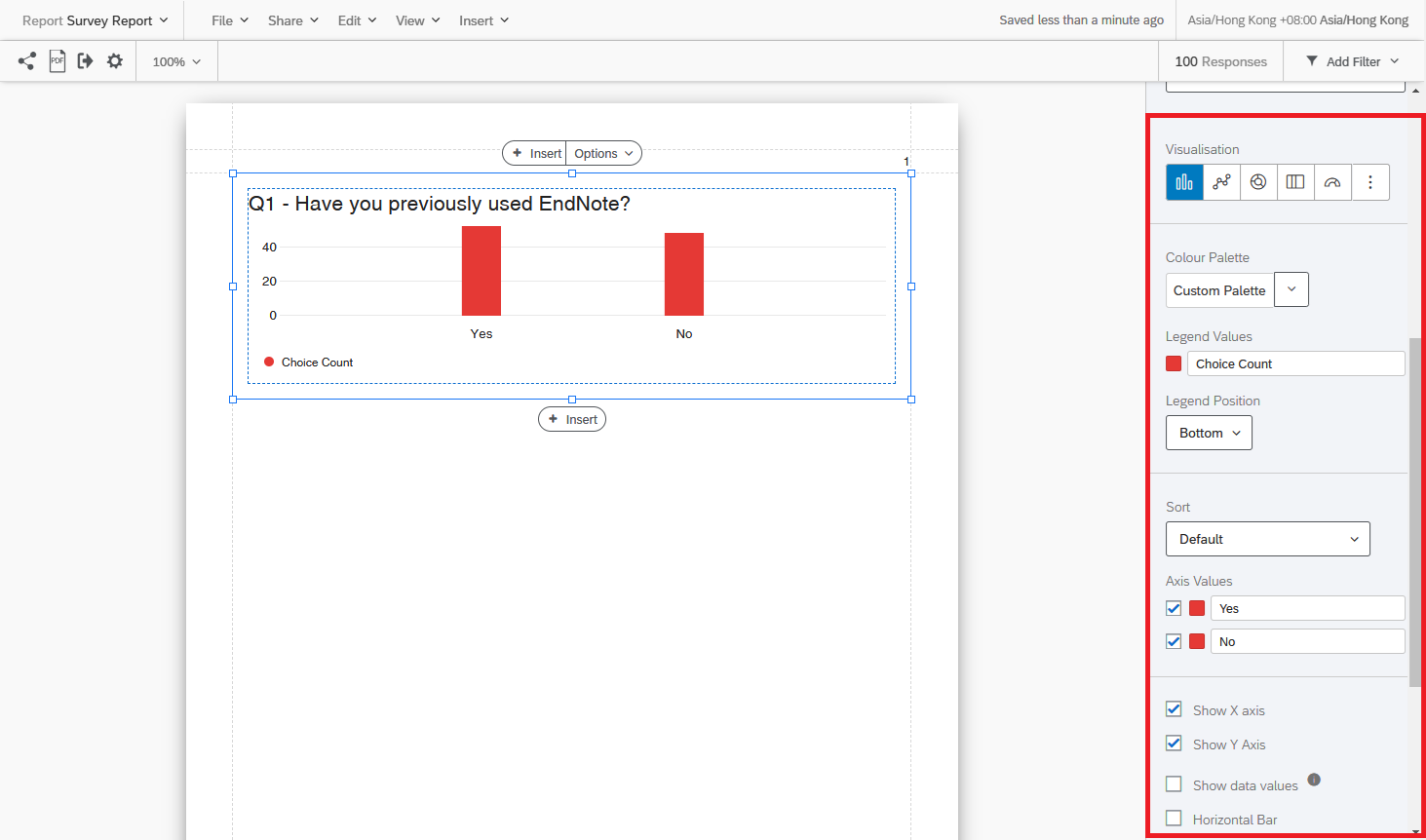Uncheck the Show Y Axis option

click(1174, 744)
